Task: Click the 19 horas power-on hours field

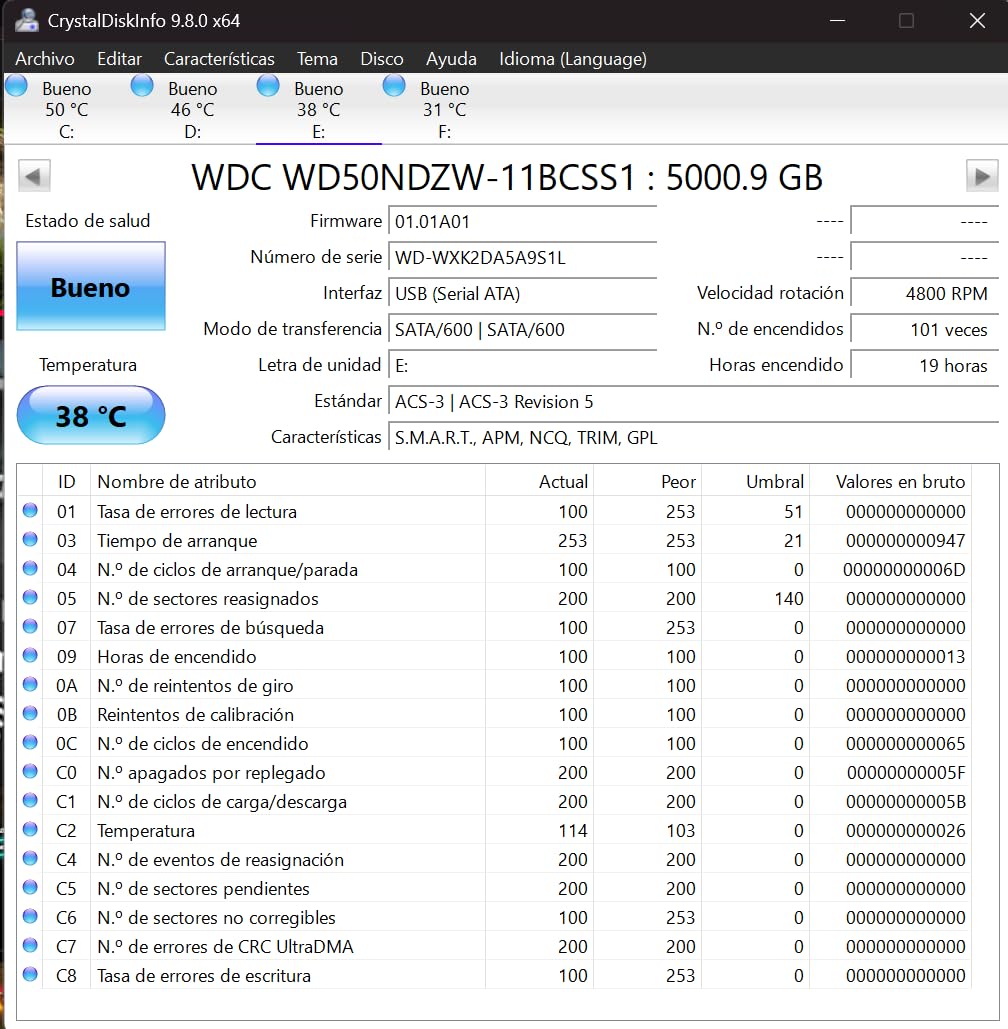Action: click(925, 366)
